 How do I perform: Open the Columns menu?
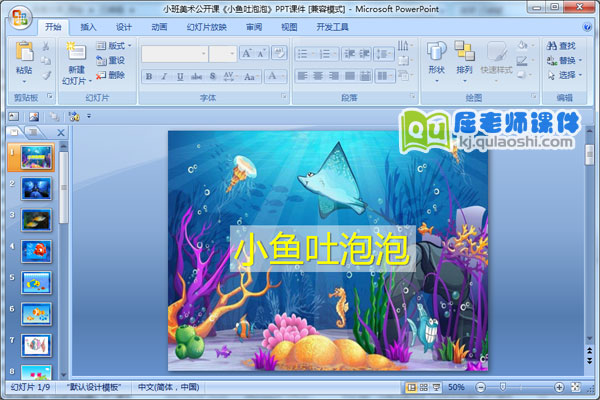(384, 76)
